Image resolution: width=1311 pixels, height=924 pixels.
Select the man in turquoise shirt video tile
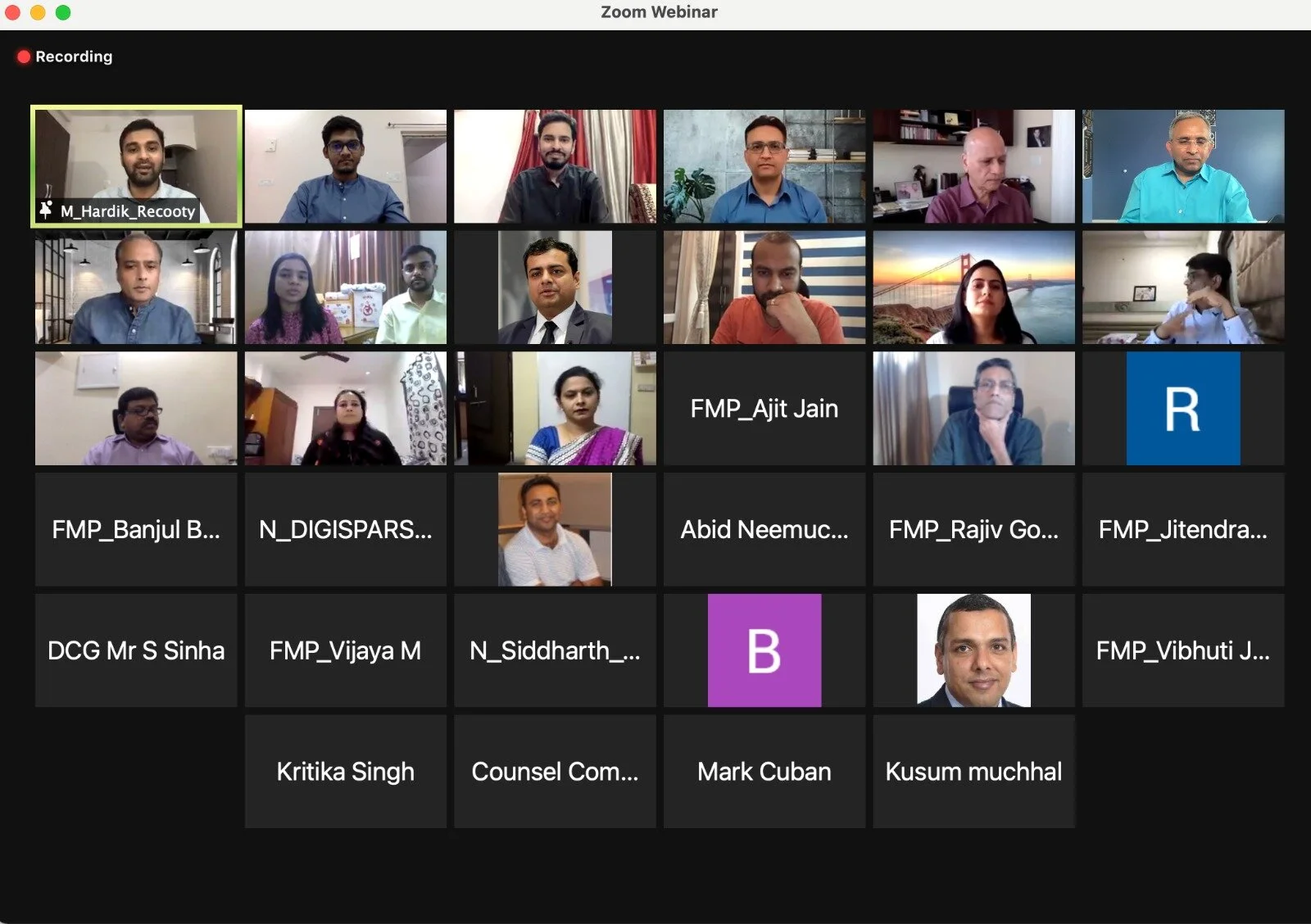pyautogui.click(x=1183, y=166)
